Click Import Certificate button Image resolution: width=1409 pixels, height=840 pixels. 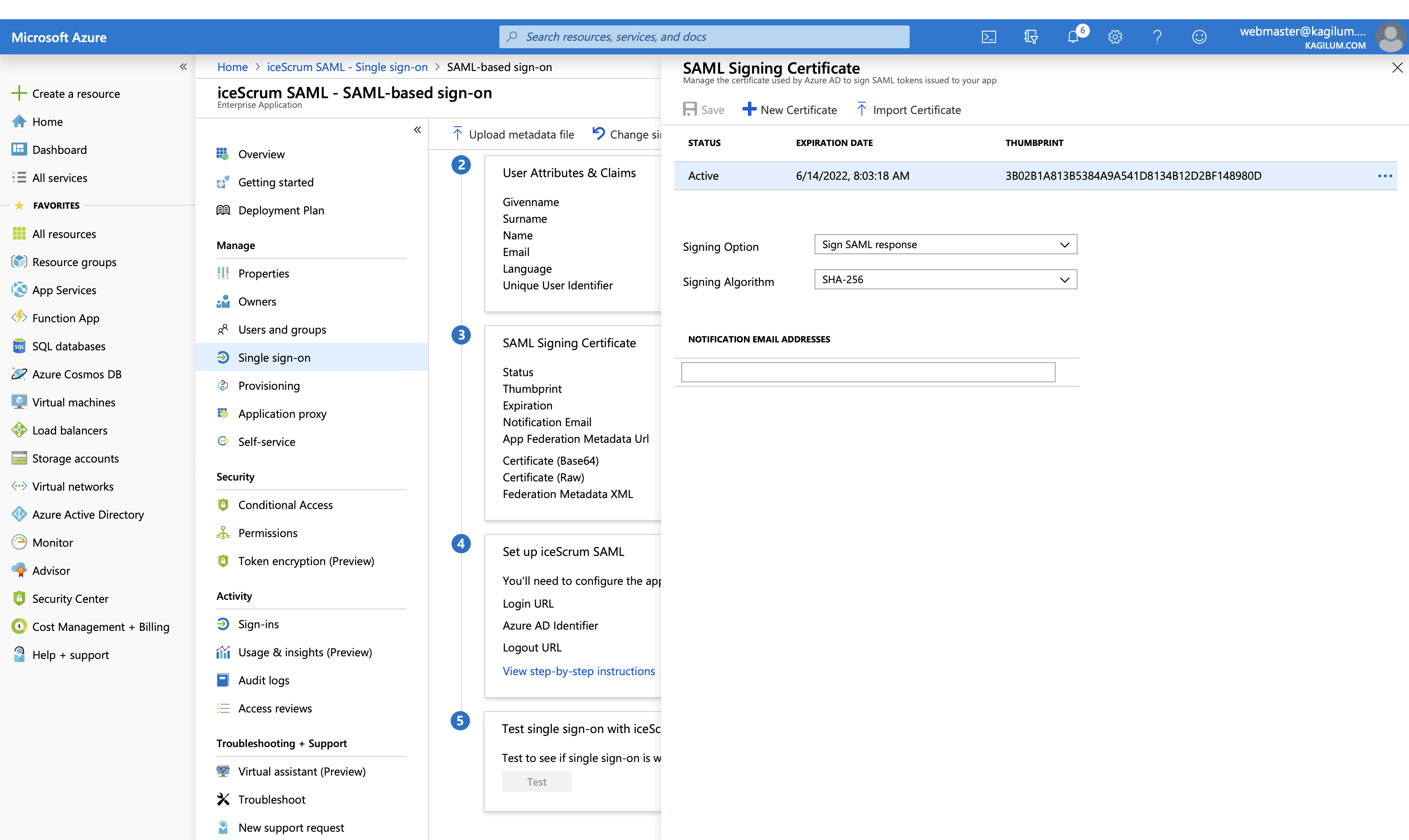click(908, 109)
